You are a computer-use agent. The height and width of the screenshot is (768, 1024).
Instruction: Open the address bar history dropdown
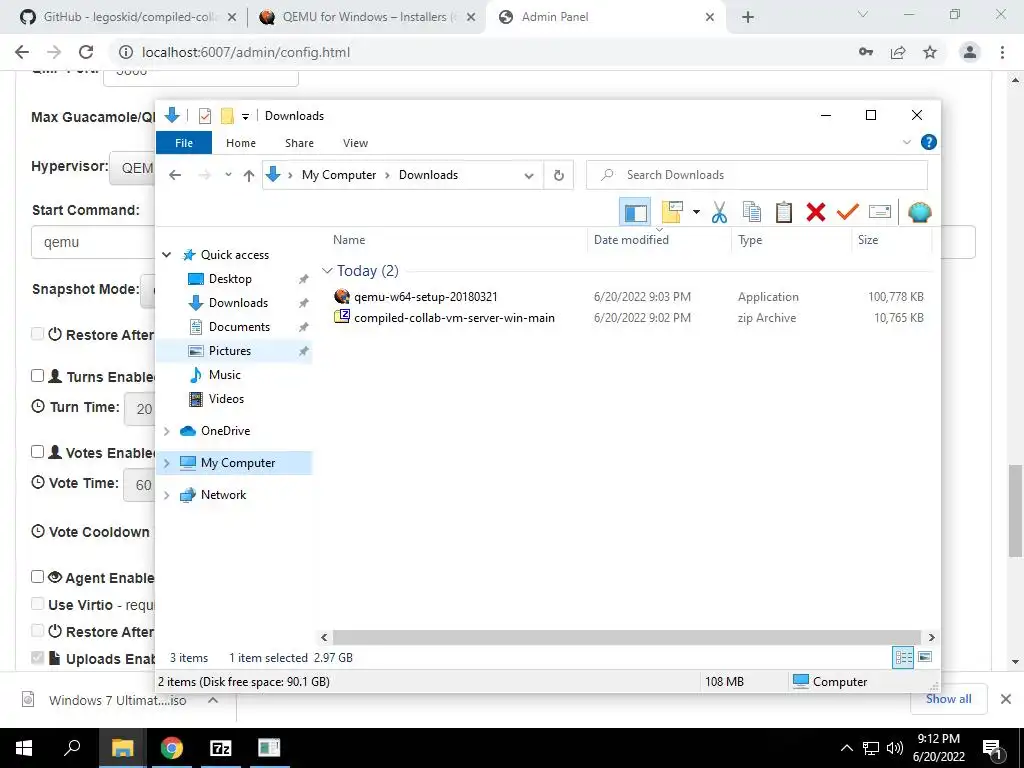[529, 175]
